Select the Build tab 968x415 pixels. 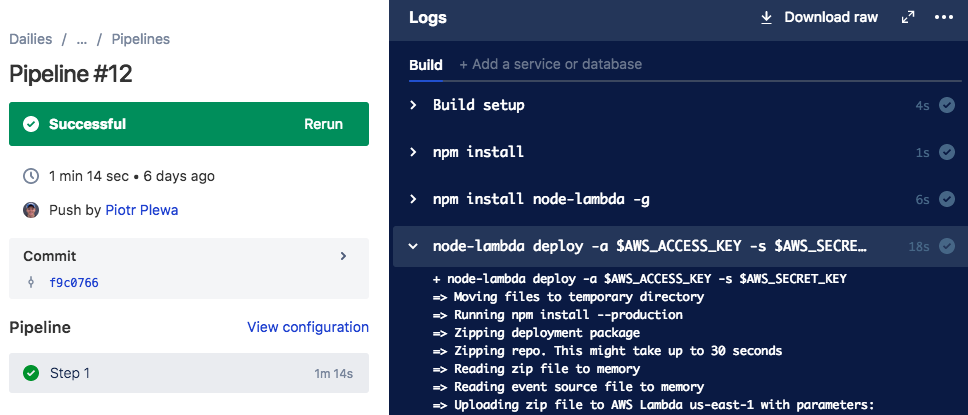pos(426,65)
